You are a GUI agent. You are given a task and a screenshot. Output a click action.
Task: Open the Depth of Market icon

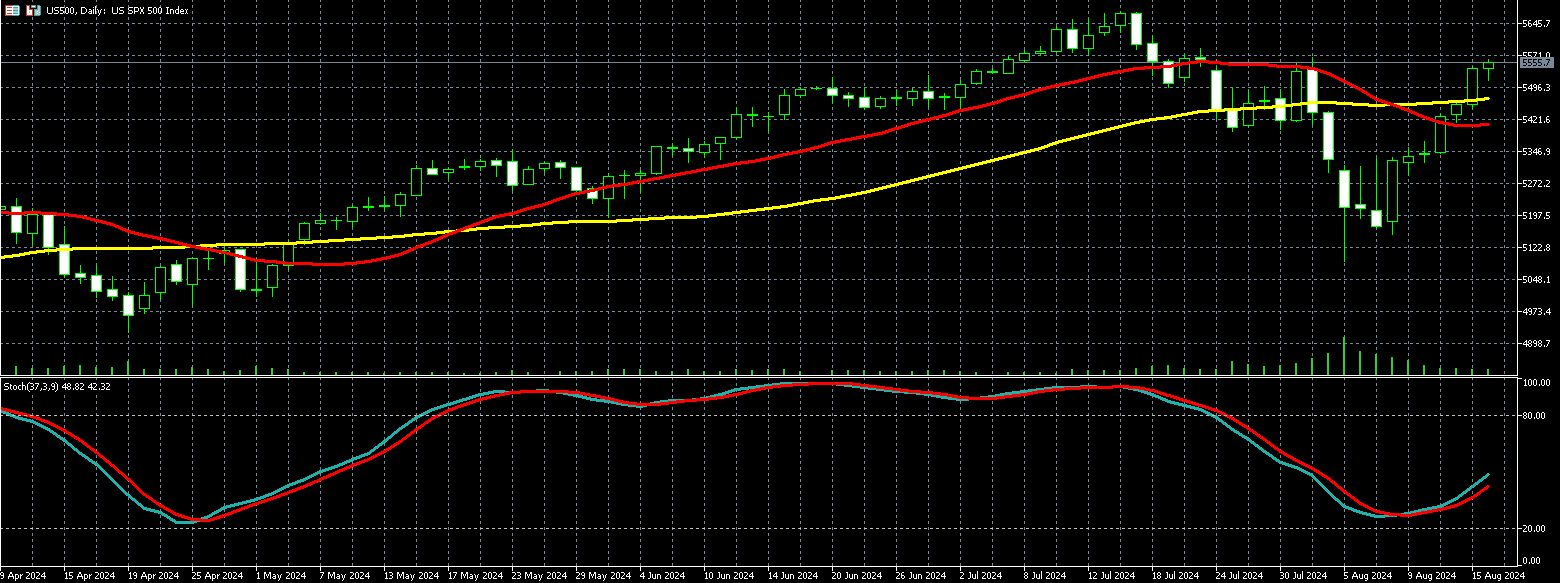pos(13,10)
